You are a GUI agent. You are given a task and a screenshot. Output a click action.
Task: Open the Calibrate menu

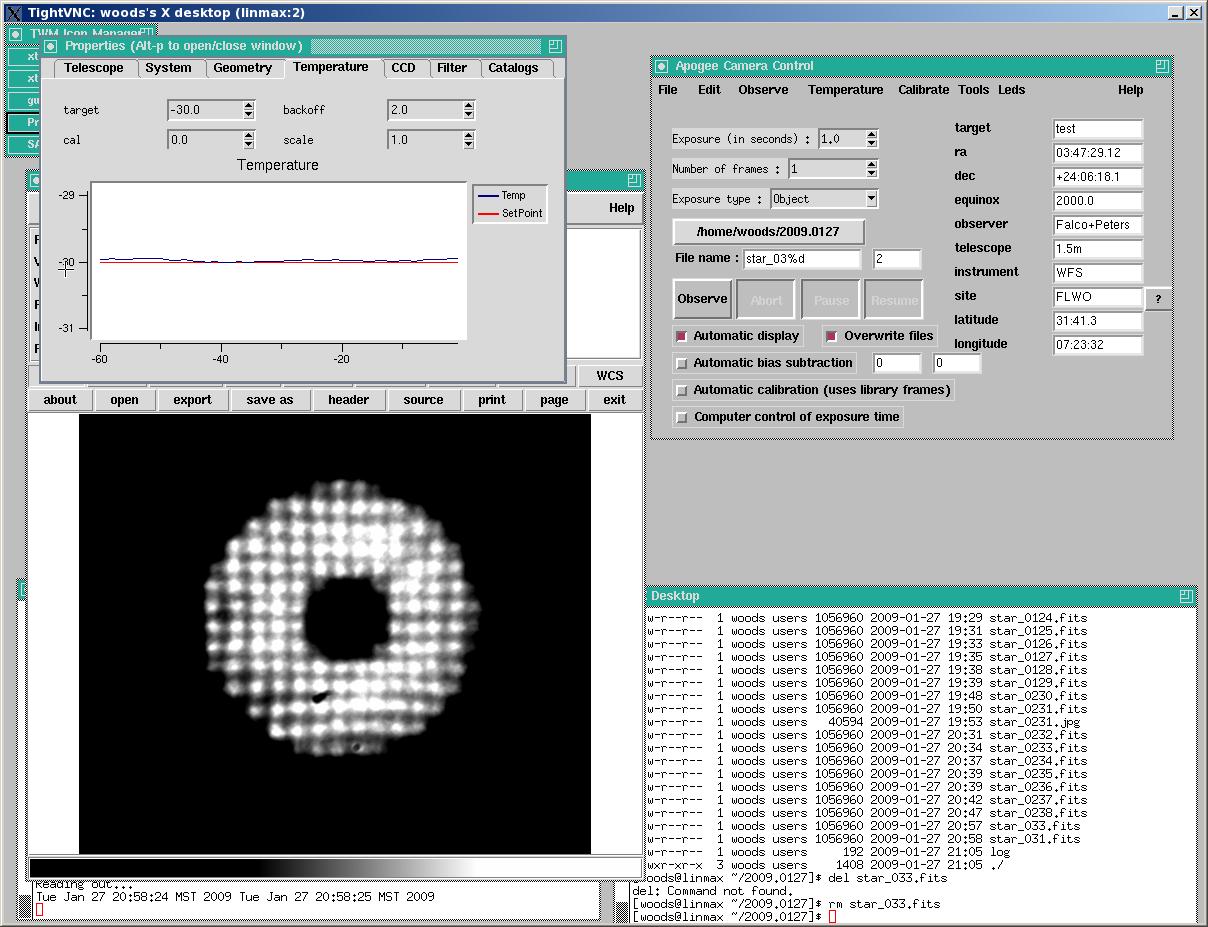924,90
